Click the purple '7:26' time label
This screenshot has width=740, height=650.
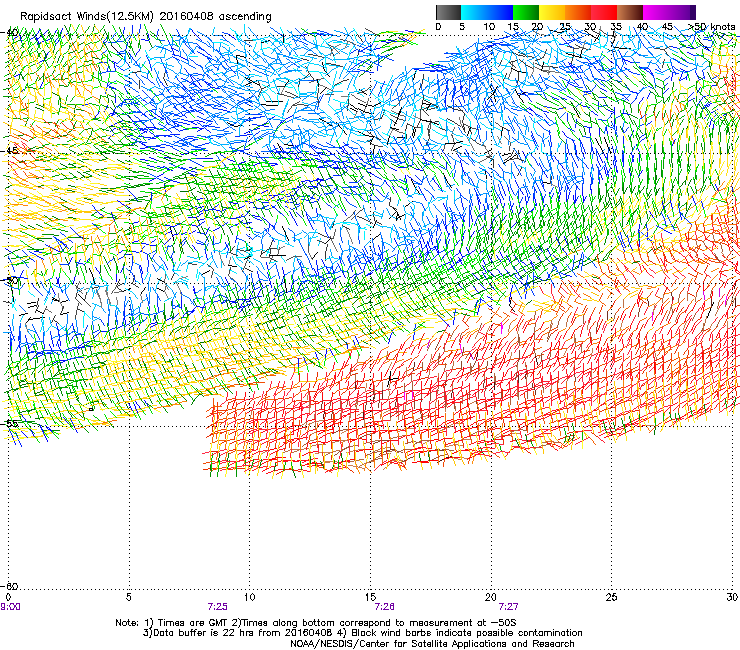(385, 607)
